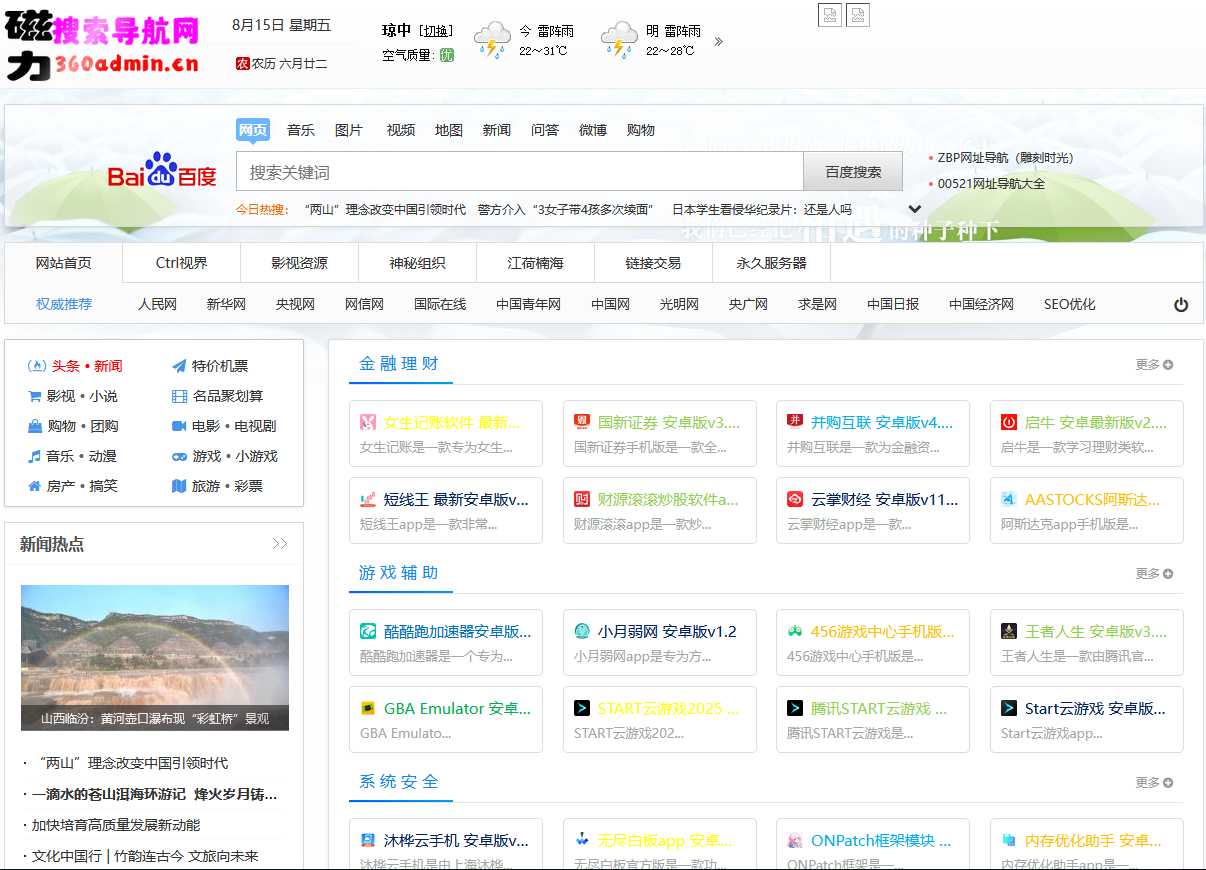This screenshot has width=1206, height=870.
Task: Open the 王者人生 安卓版 card
Action: [1087, 642]
